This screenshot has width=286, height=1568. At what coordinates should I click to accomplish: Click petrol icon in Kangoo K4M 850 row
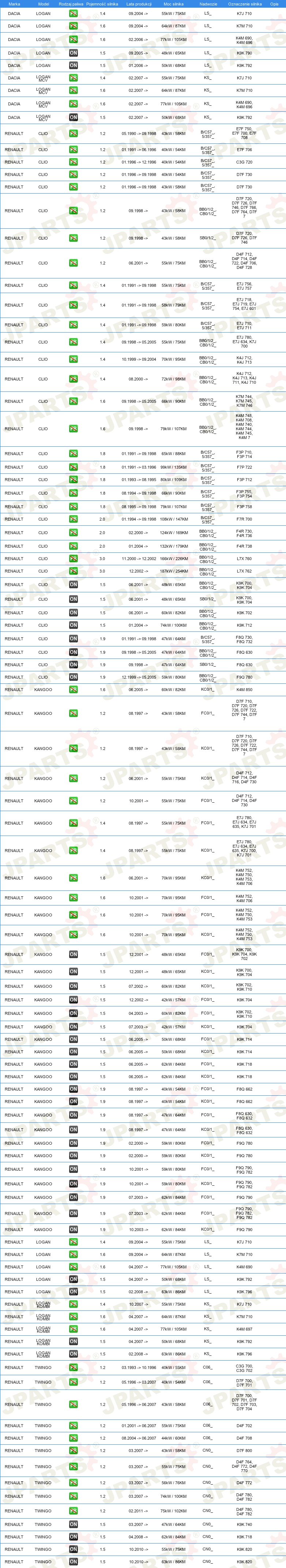click(x=73, y=690)
